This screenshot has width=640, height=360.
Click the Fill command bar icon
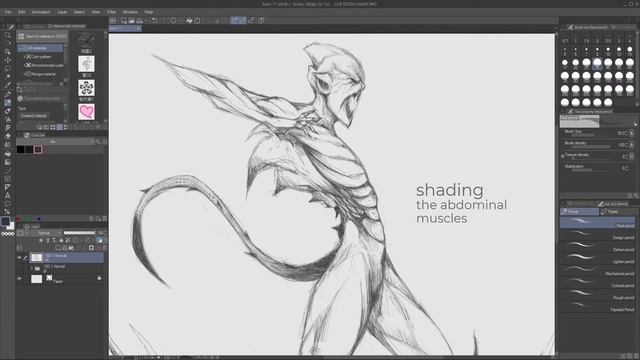(189, 20)
